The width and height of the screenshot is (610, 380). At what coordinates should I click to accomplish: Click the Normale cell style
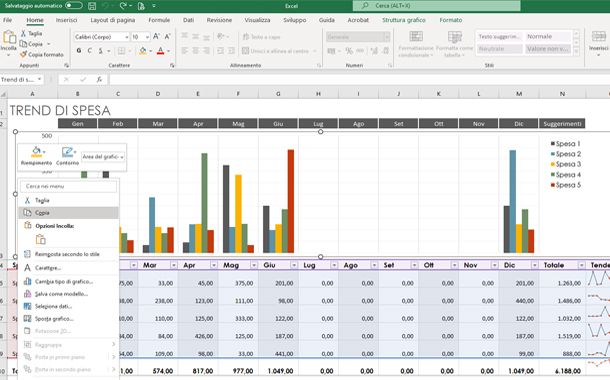point(548,37)
